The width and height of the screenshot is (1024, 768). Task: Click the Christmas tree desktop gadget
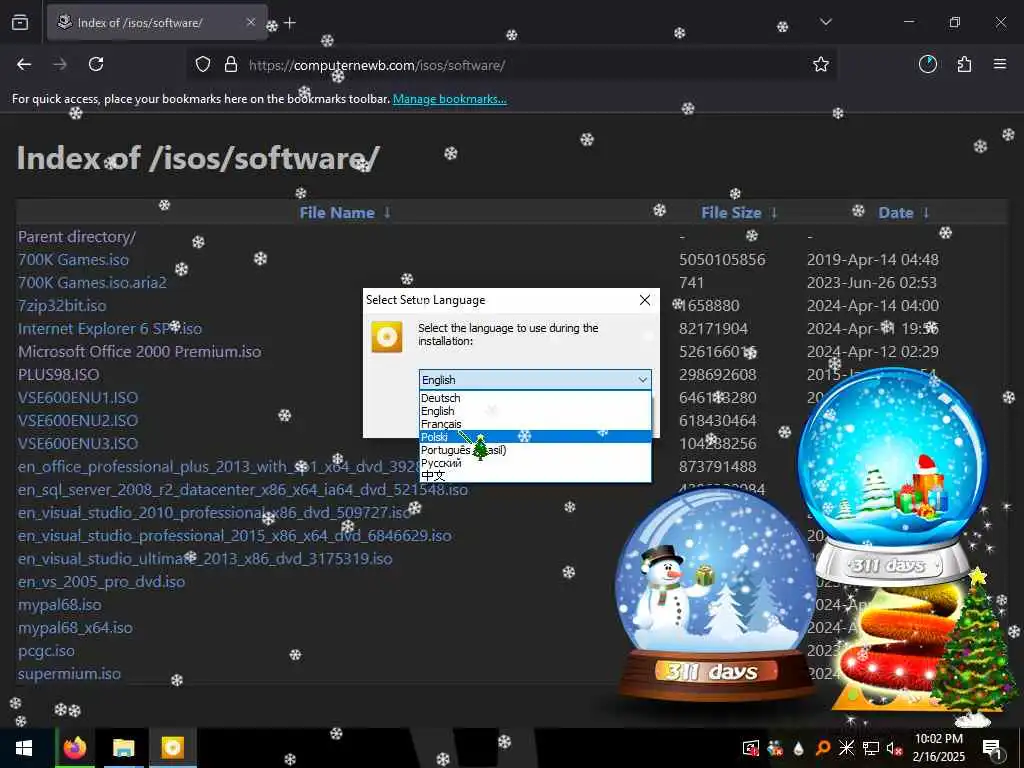coord(975,647)
